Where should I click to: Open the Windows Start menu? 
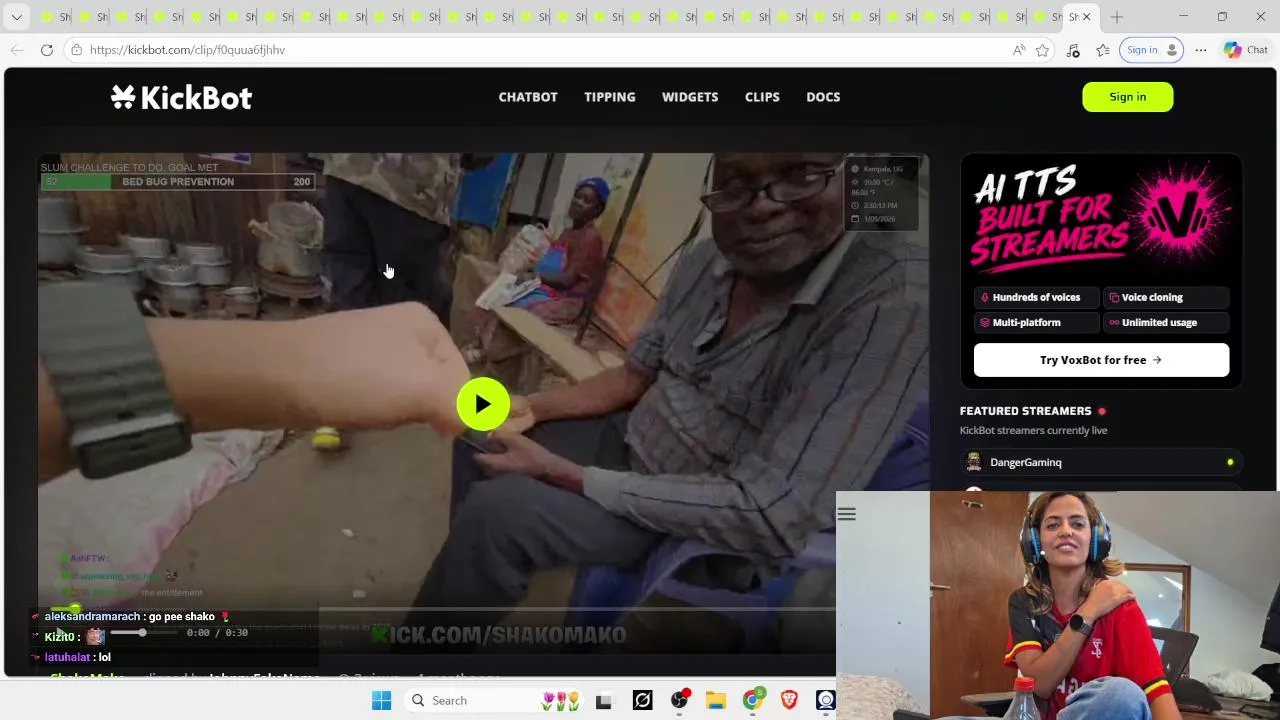(x=381, y=700)
